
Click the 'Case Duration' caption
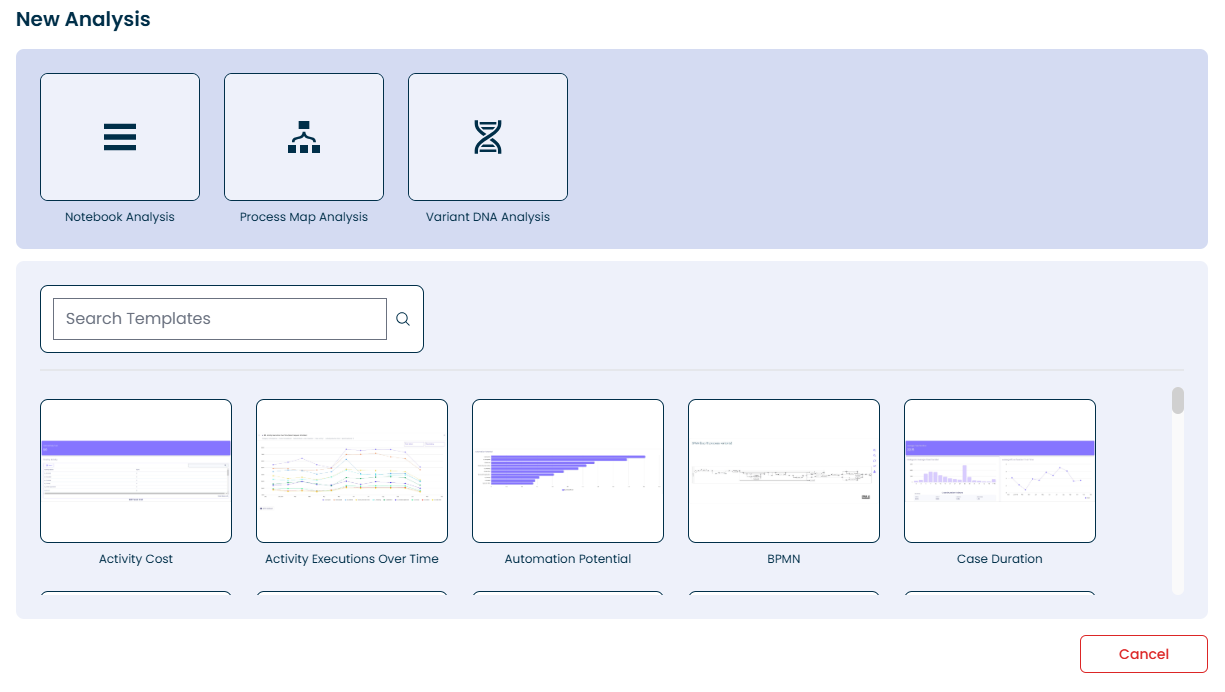pos(1000,559)
